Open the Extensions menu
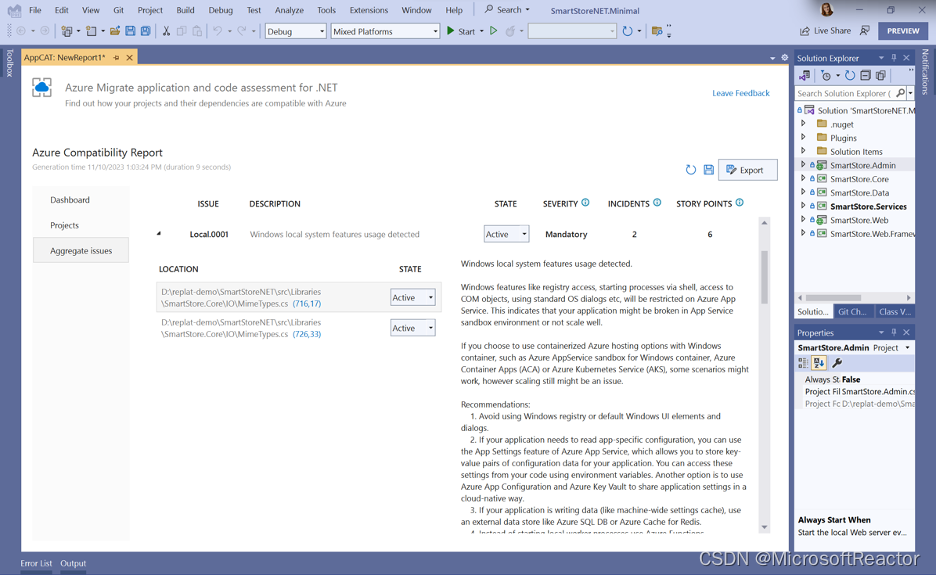Image resolution: width=936 pixels, height=576 pixels. (368, 10)
